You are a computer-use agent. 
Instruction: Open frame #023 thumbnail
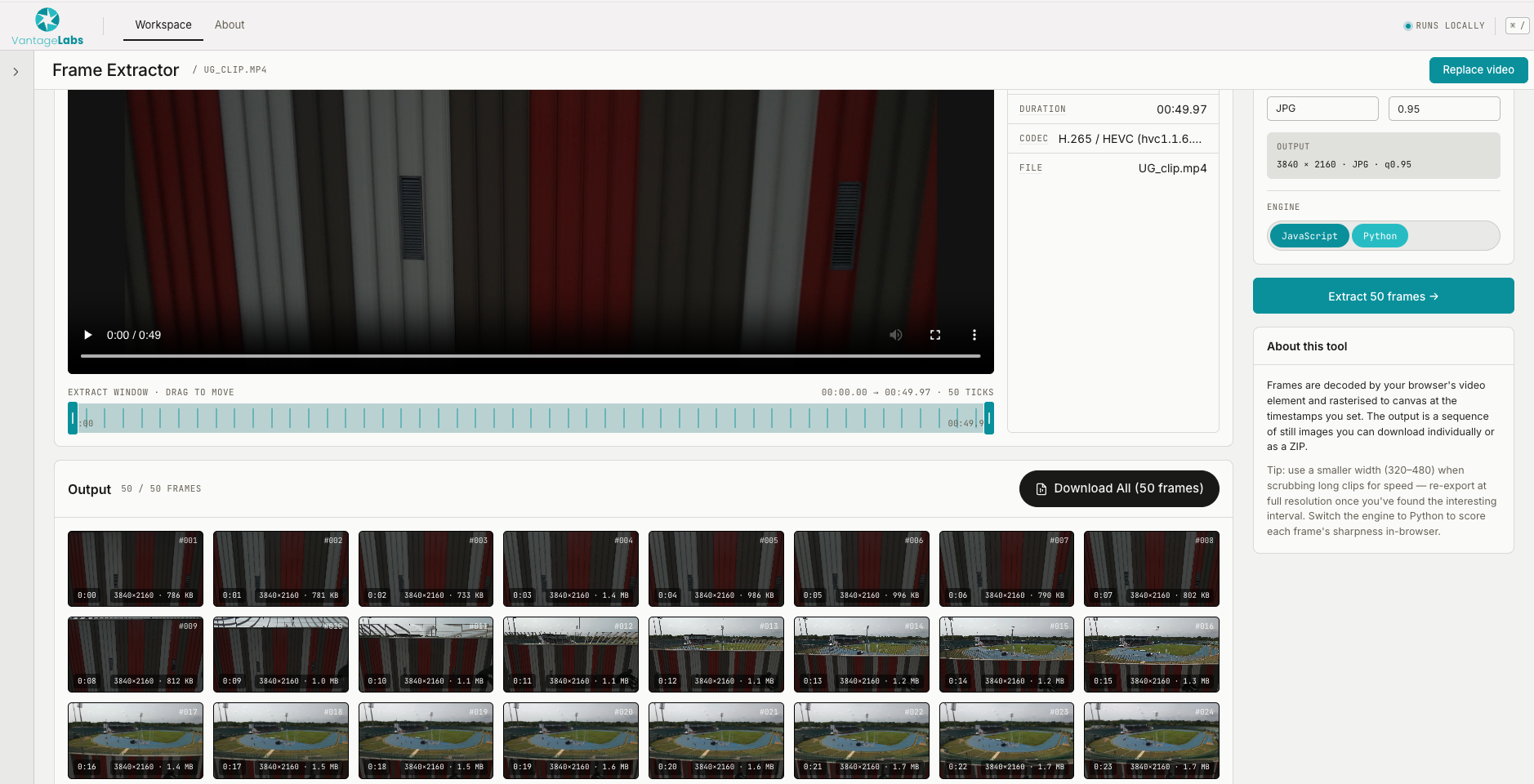click(1006, 740)
